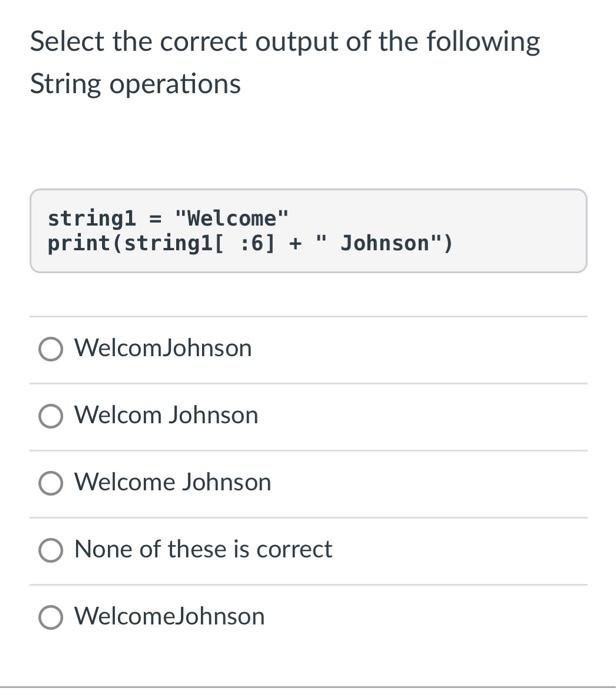Choose the 'Welcom Johnson' radio option
Image resolution: width=616 pixels, height=700 pixels.
pos(50,416)
